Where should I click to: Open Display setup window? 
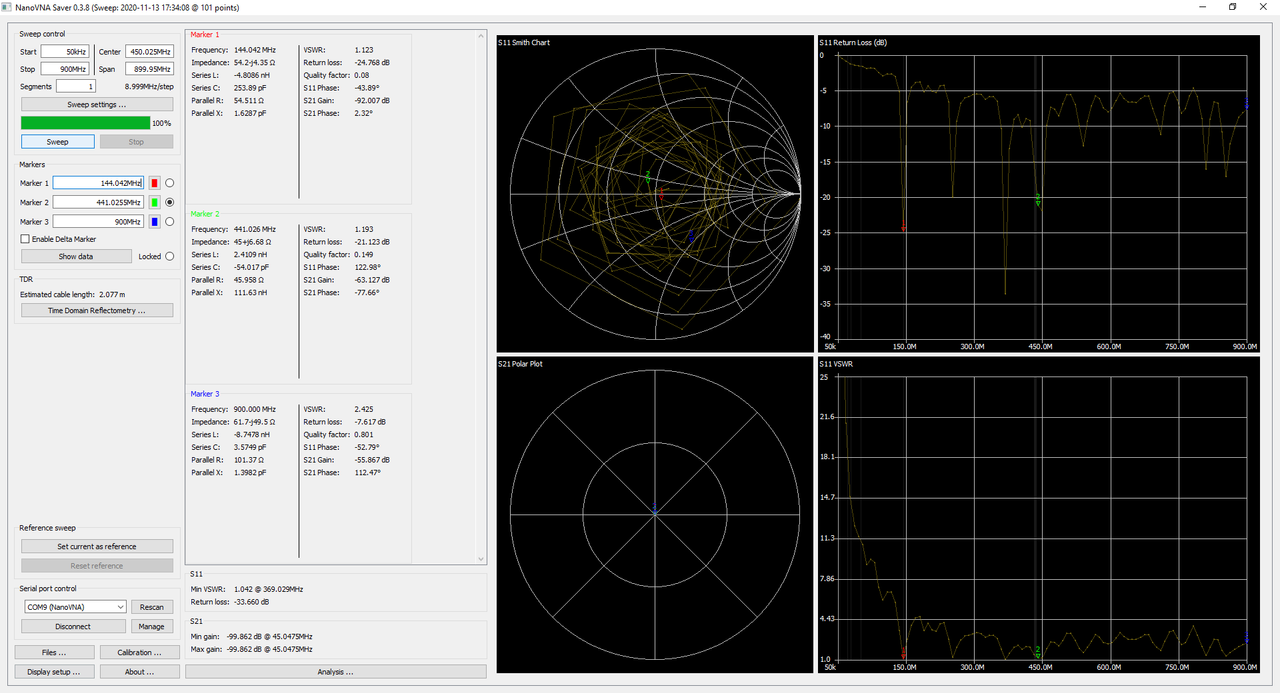click(x=54, y=672)
